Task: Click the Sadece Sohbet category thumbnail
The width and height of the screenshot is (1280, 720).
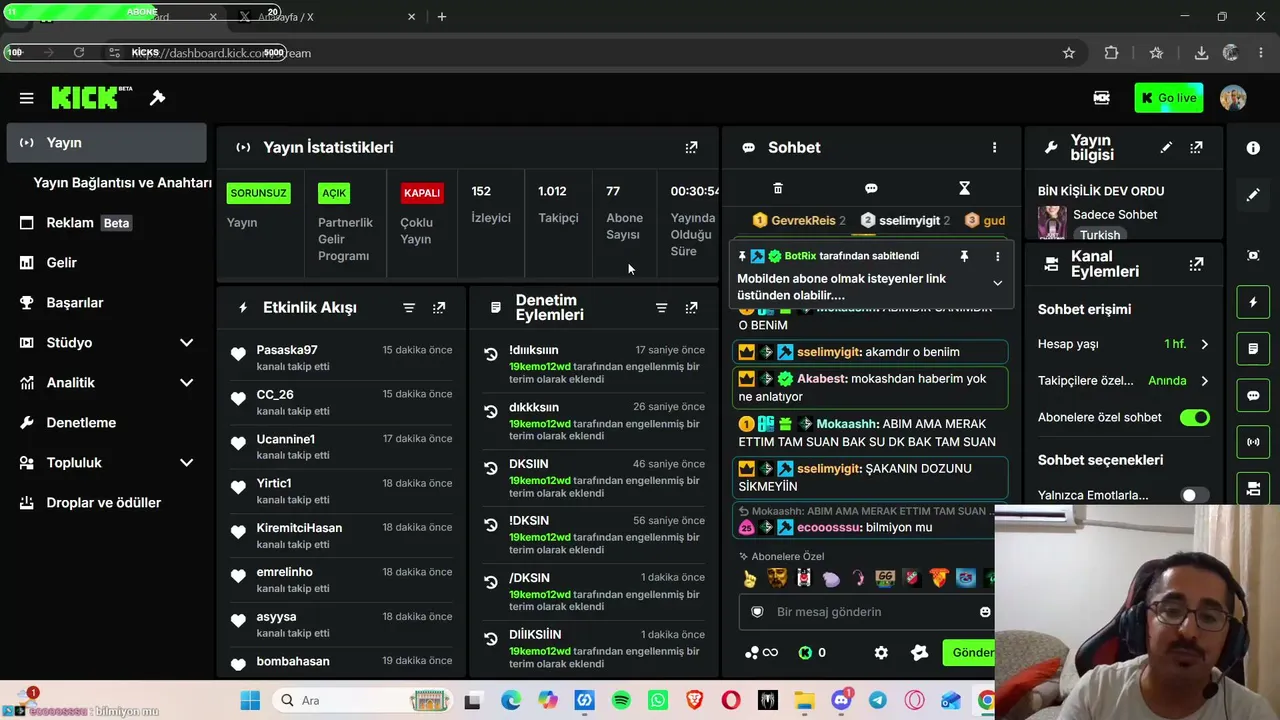Action: (1051, 222)
